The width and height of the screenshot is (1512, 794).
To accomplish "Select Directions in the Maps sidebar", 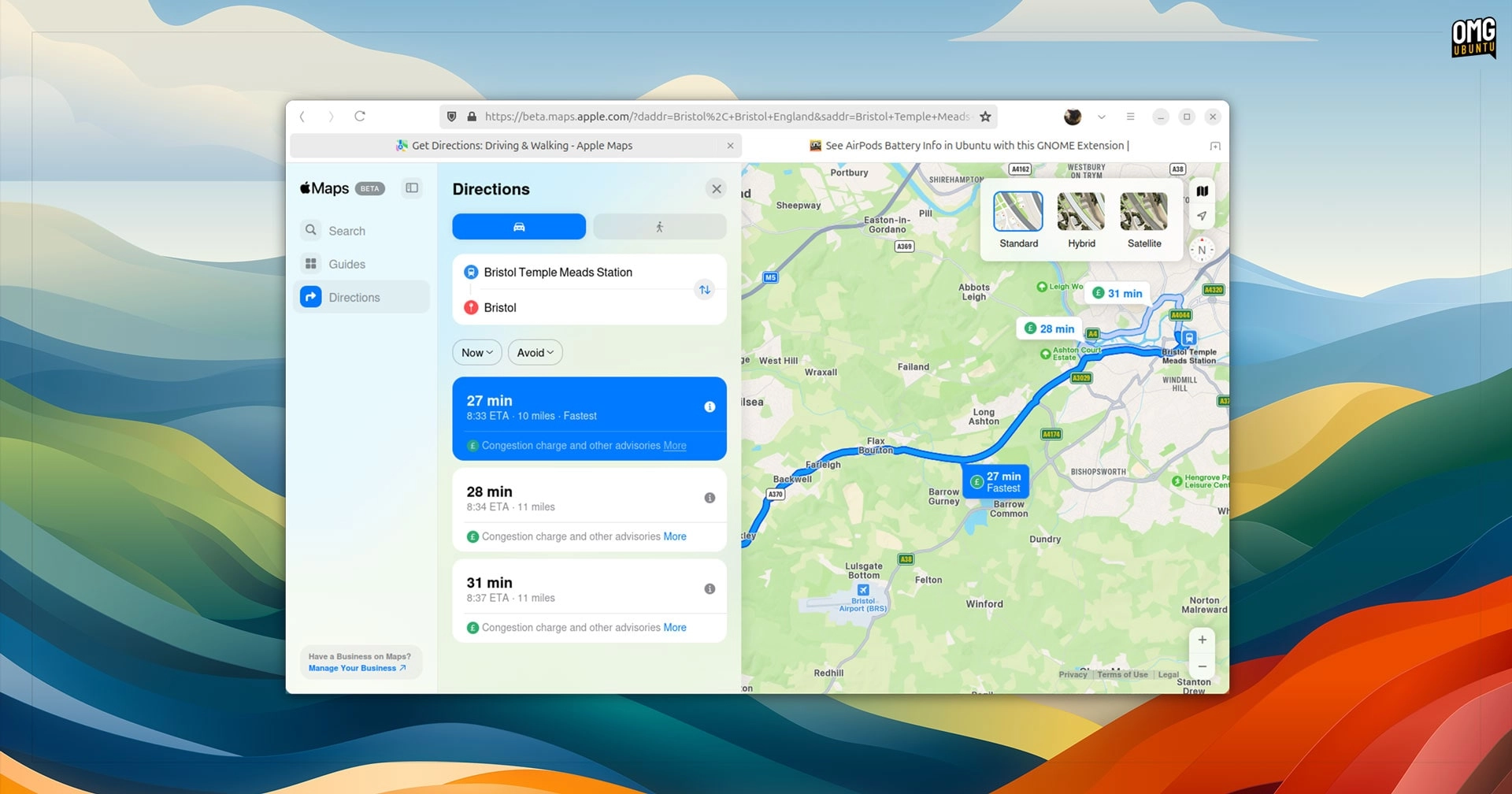I will [361, 297].
